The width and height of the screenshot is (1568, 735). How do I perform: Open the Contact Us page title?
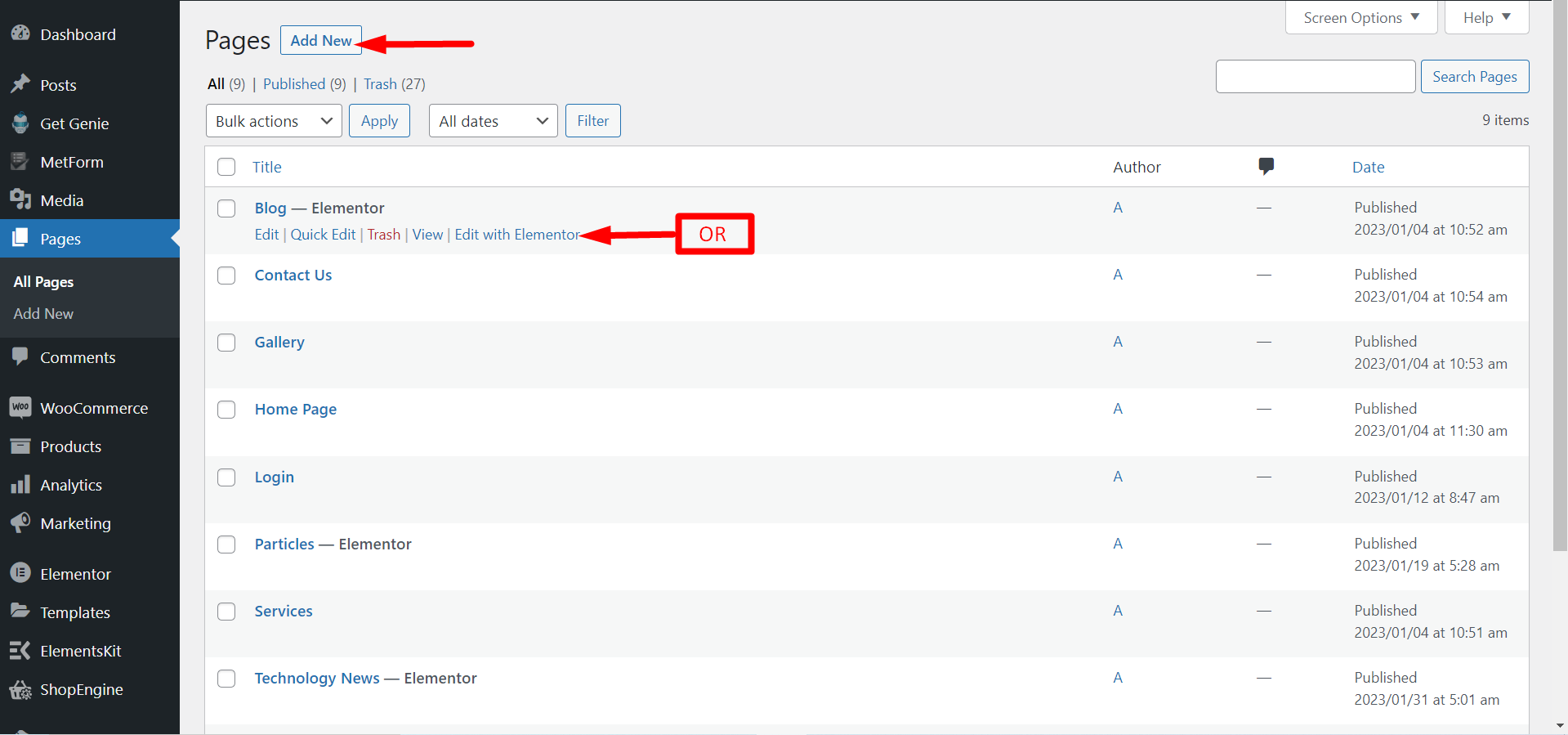click(x=293, y=276)
